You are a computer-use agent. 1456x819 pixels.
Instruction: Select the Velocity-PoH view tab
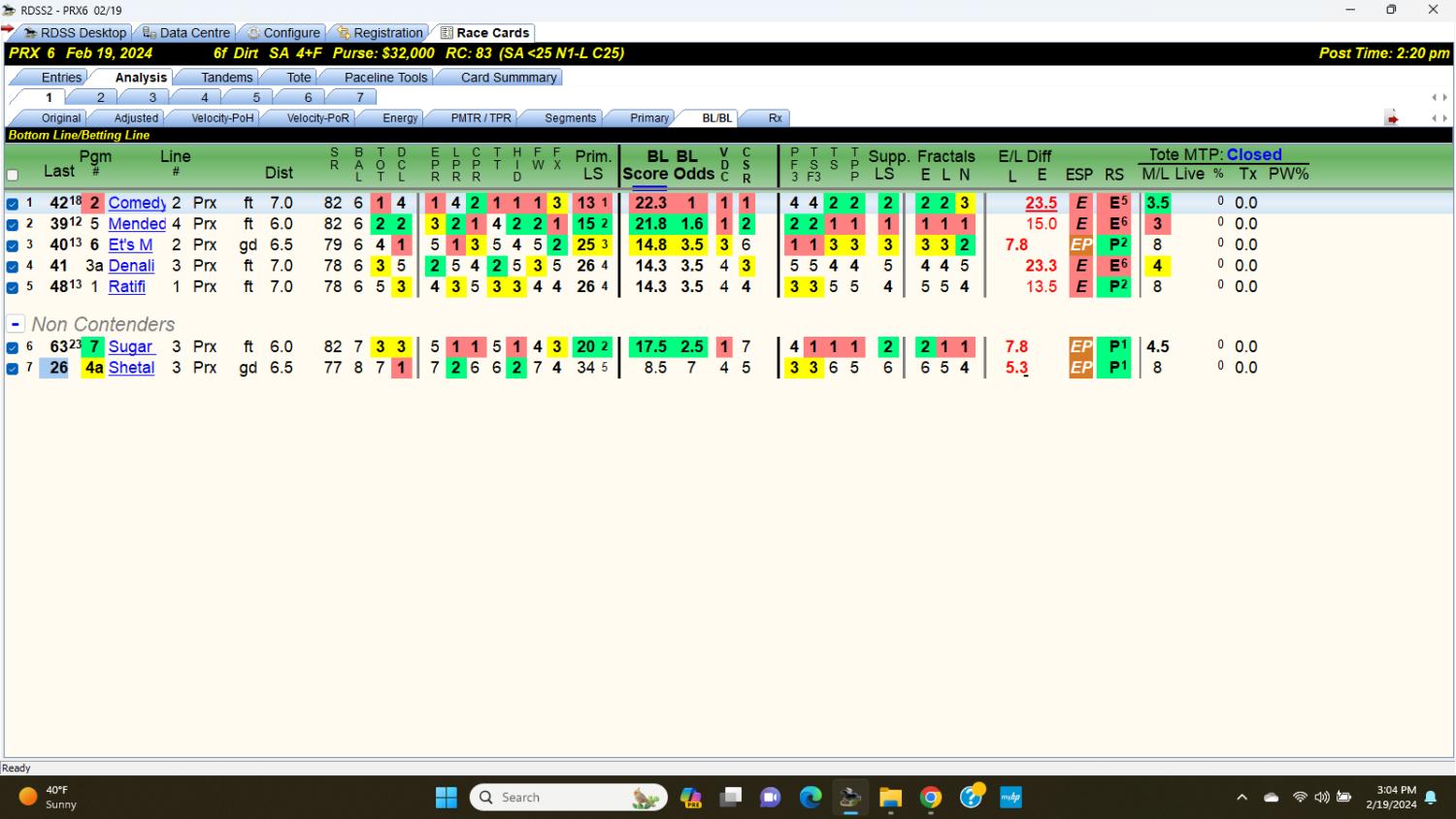pyautogui.click(x=221, y=118)
